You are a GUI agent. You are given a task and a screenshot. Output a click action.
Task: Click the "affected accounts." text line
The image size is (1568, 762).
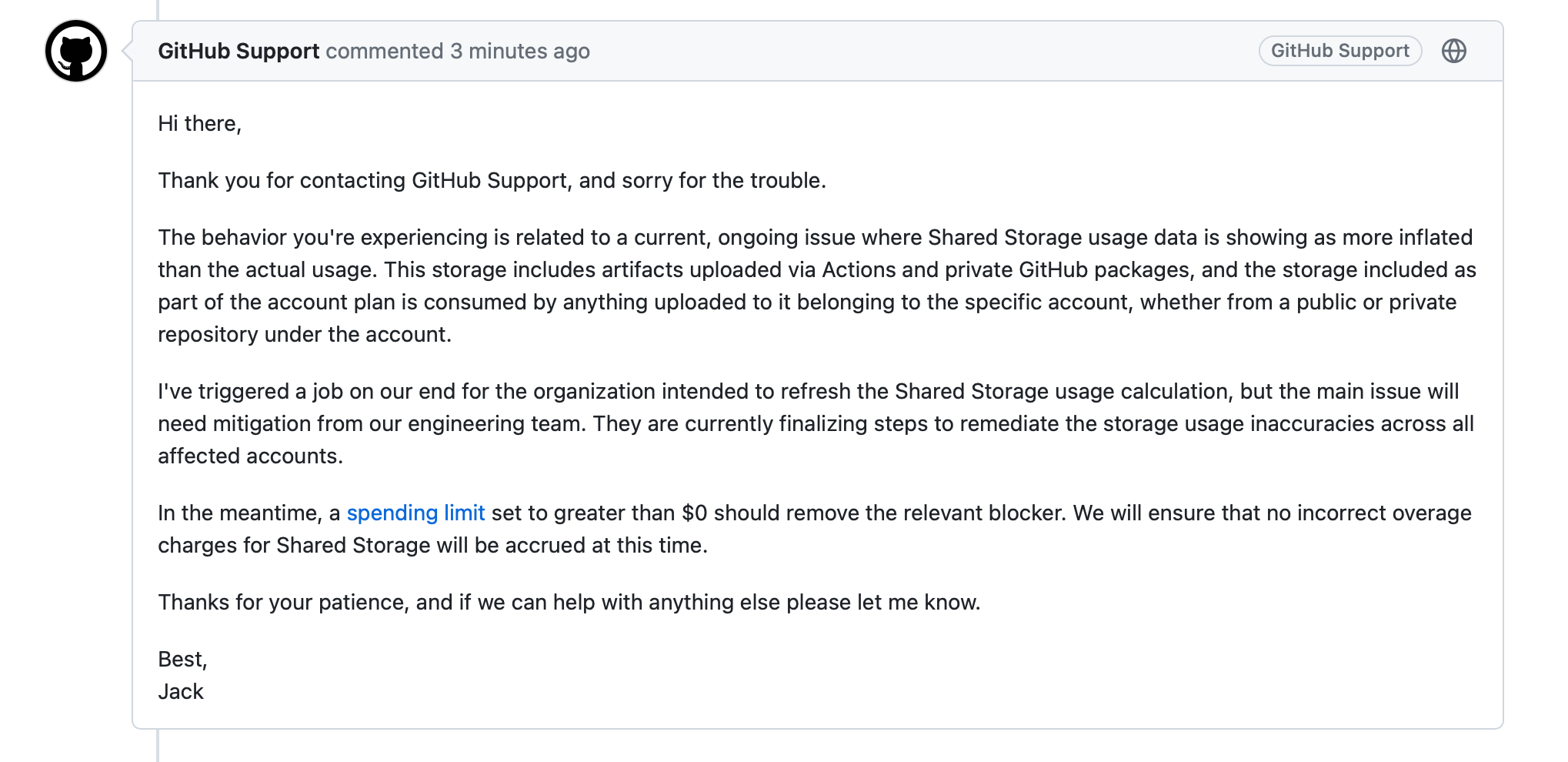250,456
